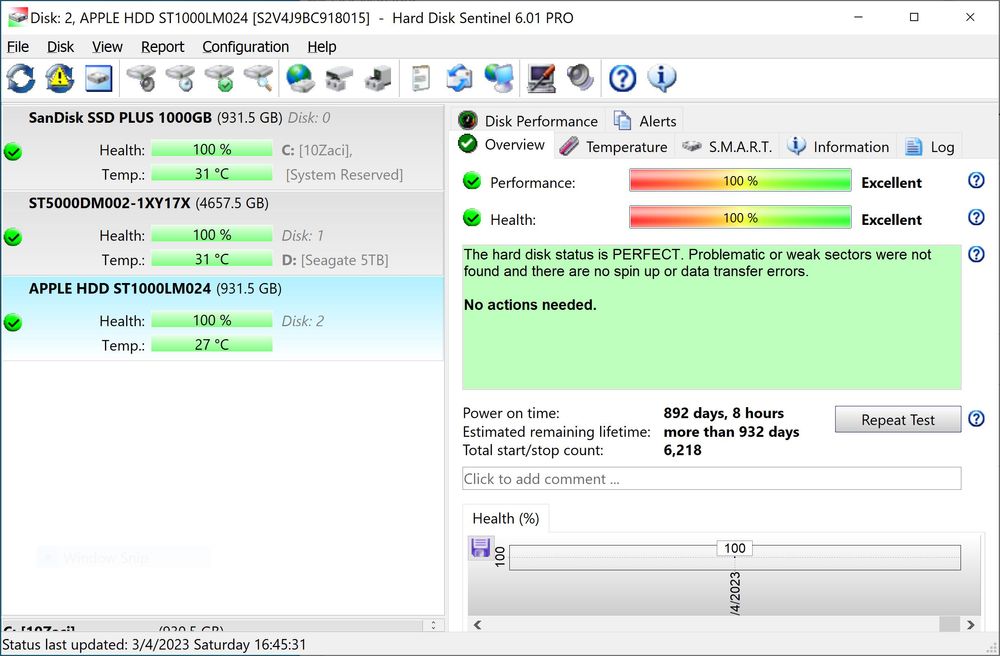Click the disk with clock toolbar icon

(180, 78)
